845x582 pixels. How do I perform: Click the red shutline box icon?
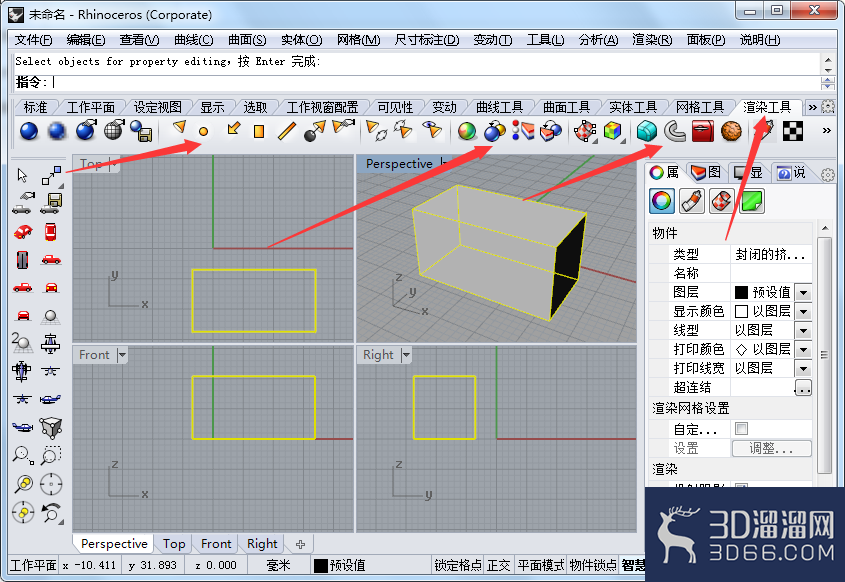(x=702, y=131)
